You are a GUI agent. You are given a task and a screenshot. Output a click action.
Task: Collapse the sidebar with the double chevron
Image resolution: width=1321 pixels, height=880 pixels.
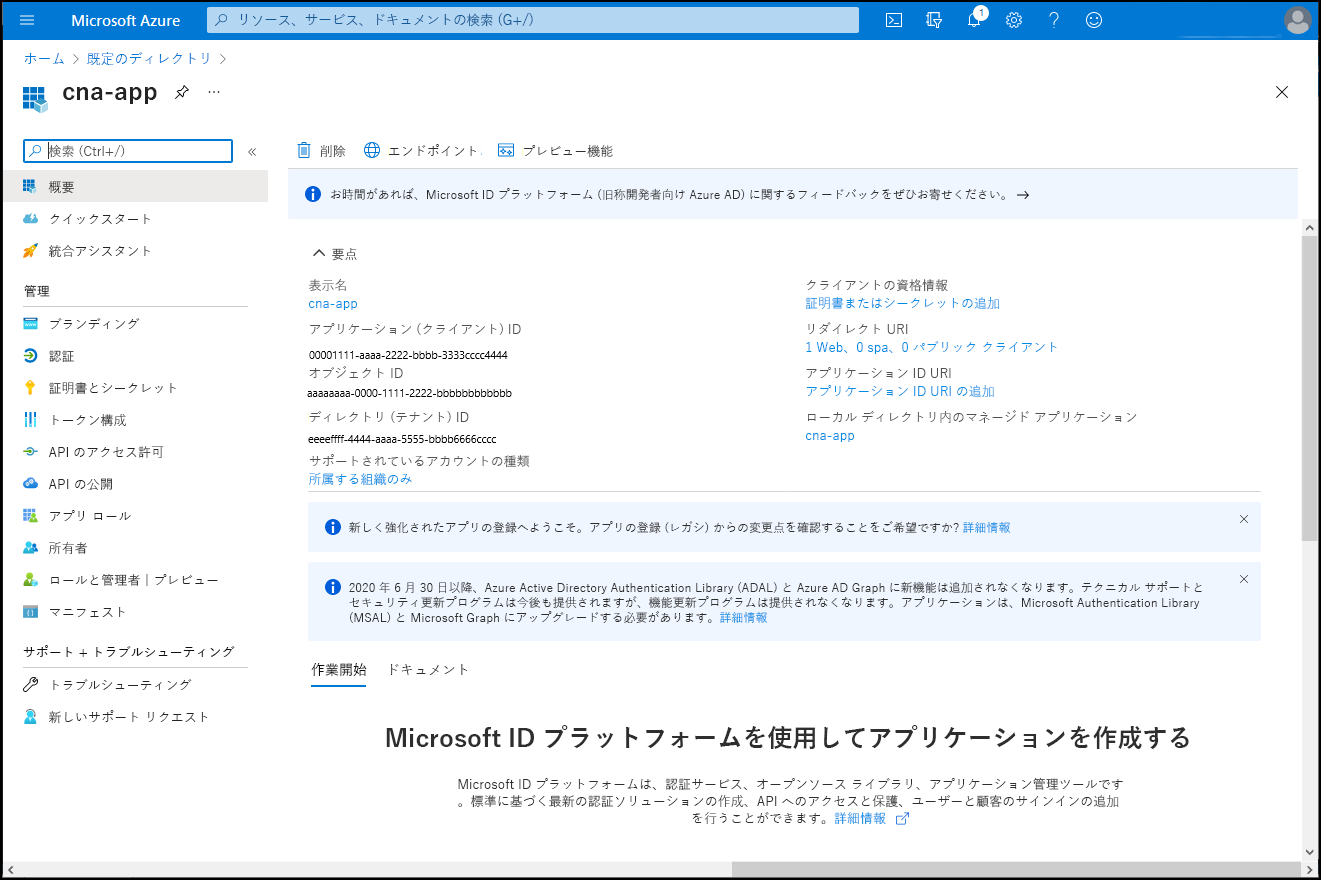point(252,152)
